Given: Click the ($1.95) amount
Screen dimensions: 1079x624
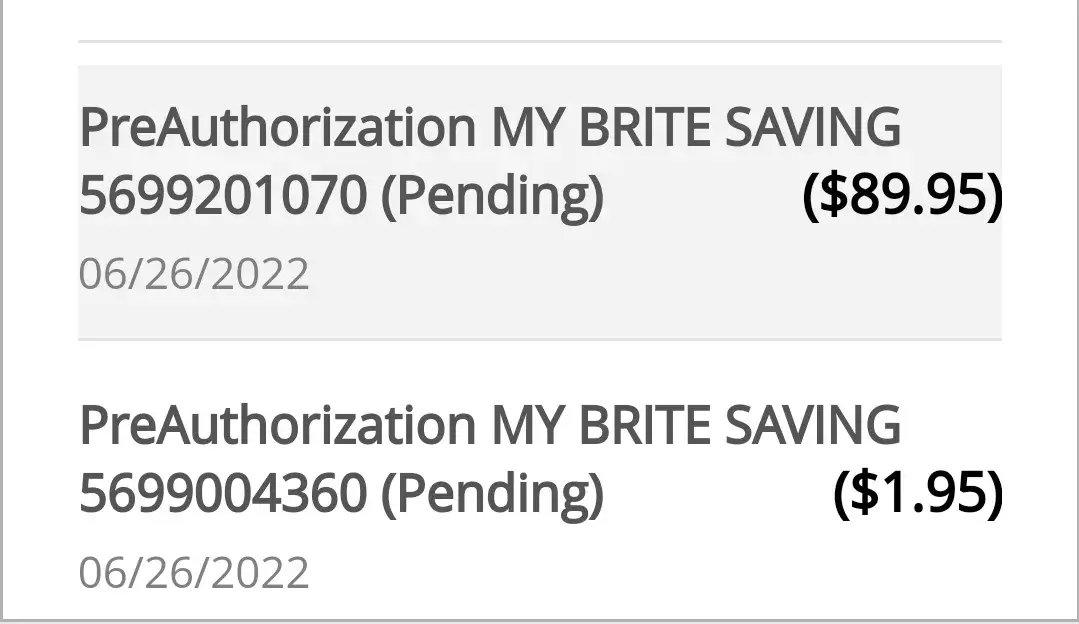Looking at the screenshot, I should pyautogui.click(x=917, y=492).
